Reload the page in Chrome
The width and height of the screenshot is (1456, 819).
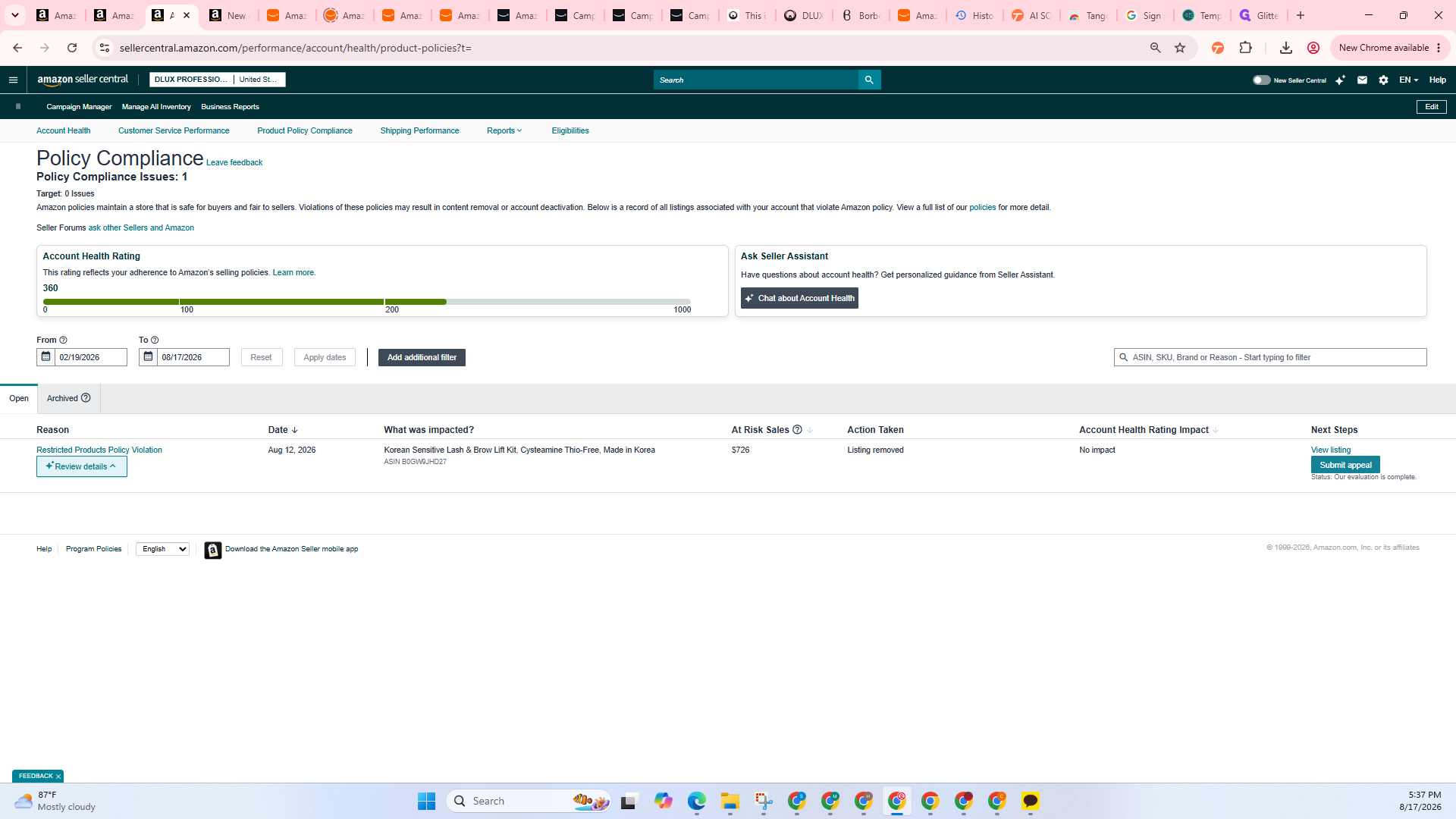pyautogui.click(x=72, y=48)
